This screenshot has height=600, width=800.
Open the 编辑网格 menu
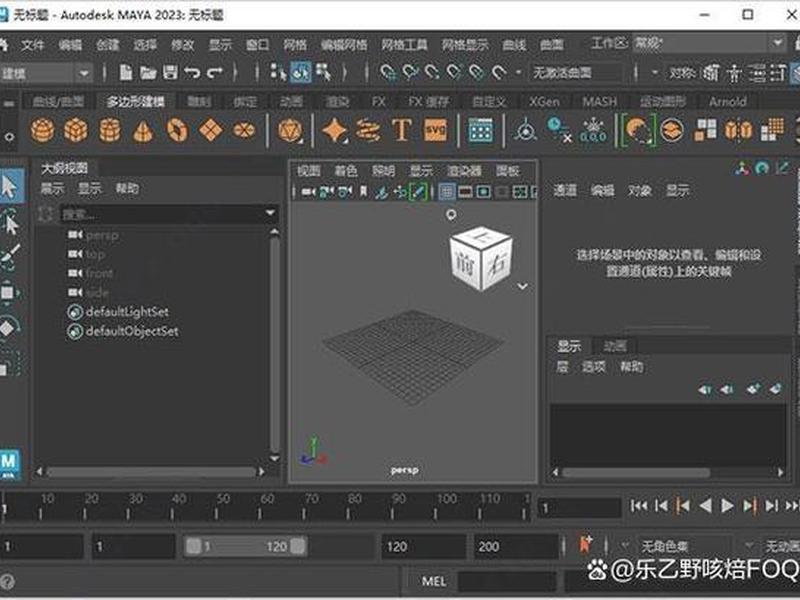344,45
